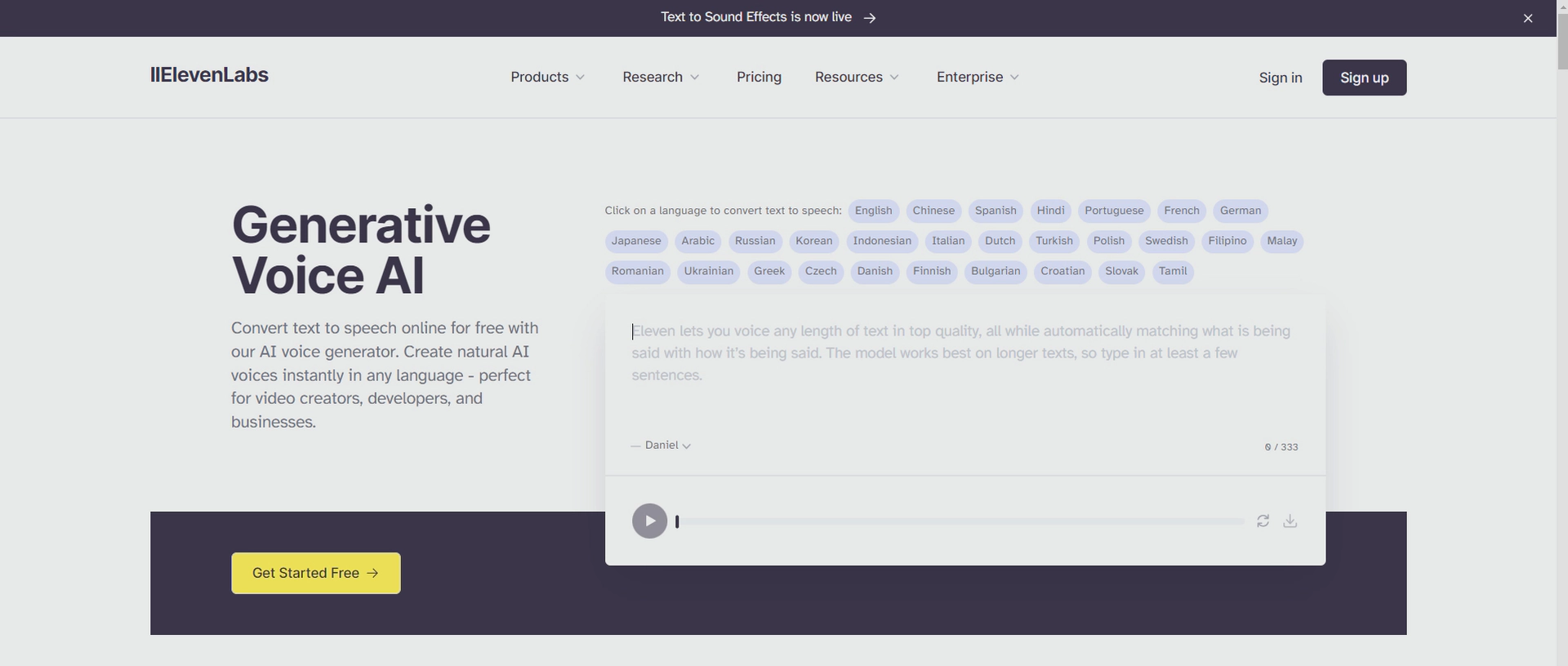Image resolution: width=1568 pixels, height=666 pixels.
Task: Click Get Started Free button
Action: (x=315, y=573)
